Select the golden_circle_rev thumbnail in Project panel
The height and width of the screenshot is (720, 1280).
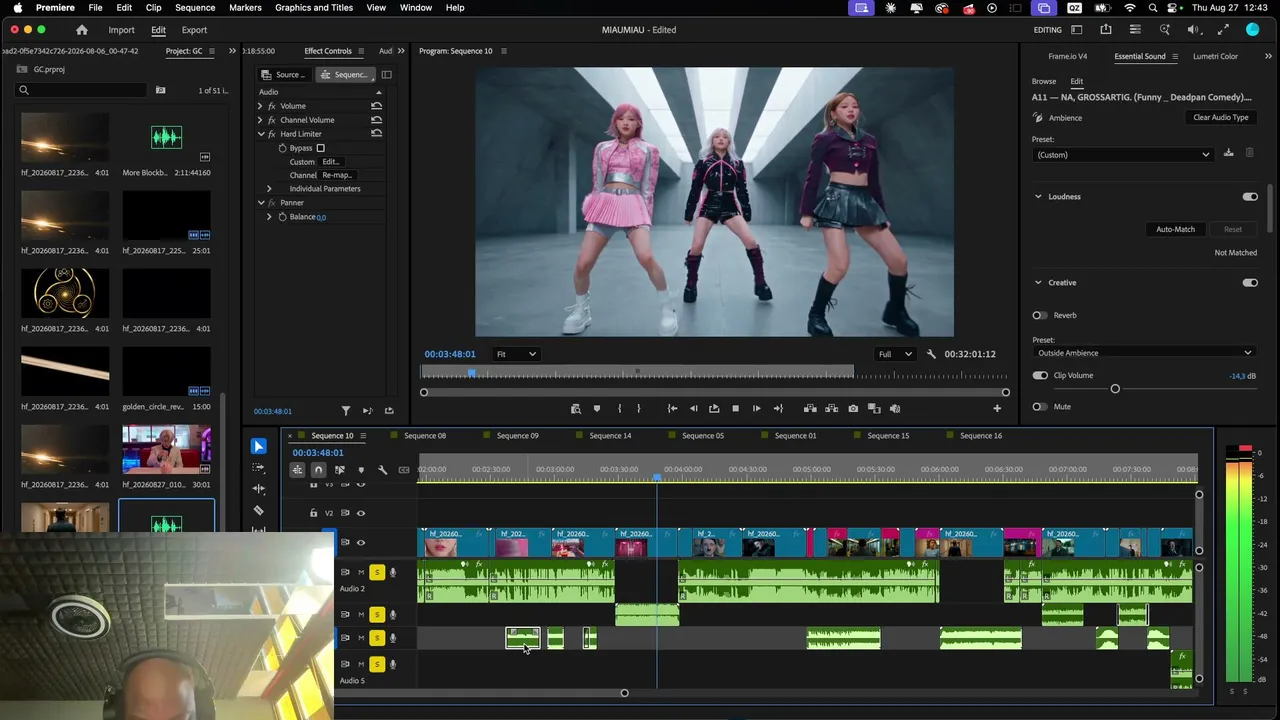(166, 371)
